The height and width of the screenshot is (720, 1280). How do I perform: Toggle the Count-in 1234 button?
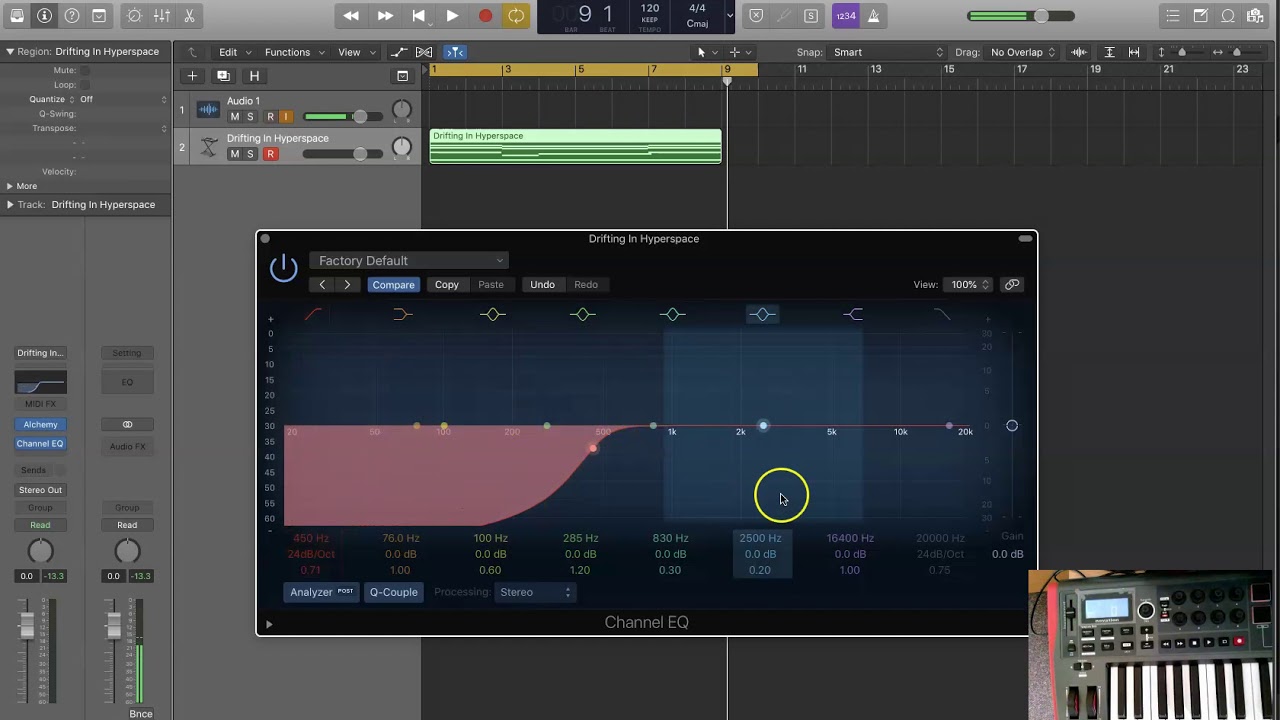pos(846,16)
